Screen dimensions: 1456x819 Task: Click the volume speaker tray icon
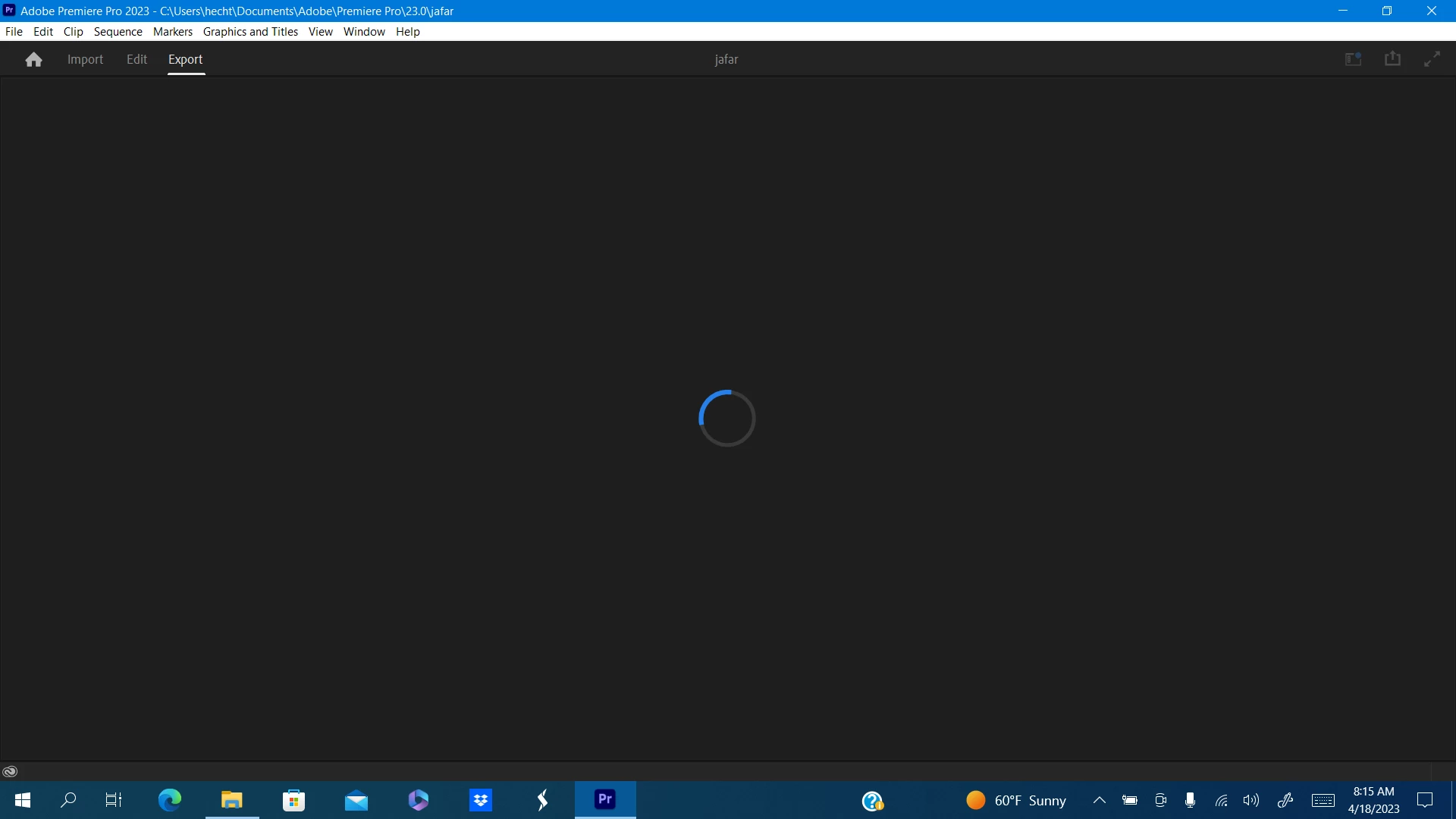click(x=1251, y=800)
